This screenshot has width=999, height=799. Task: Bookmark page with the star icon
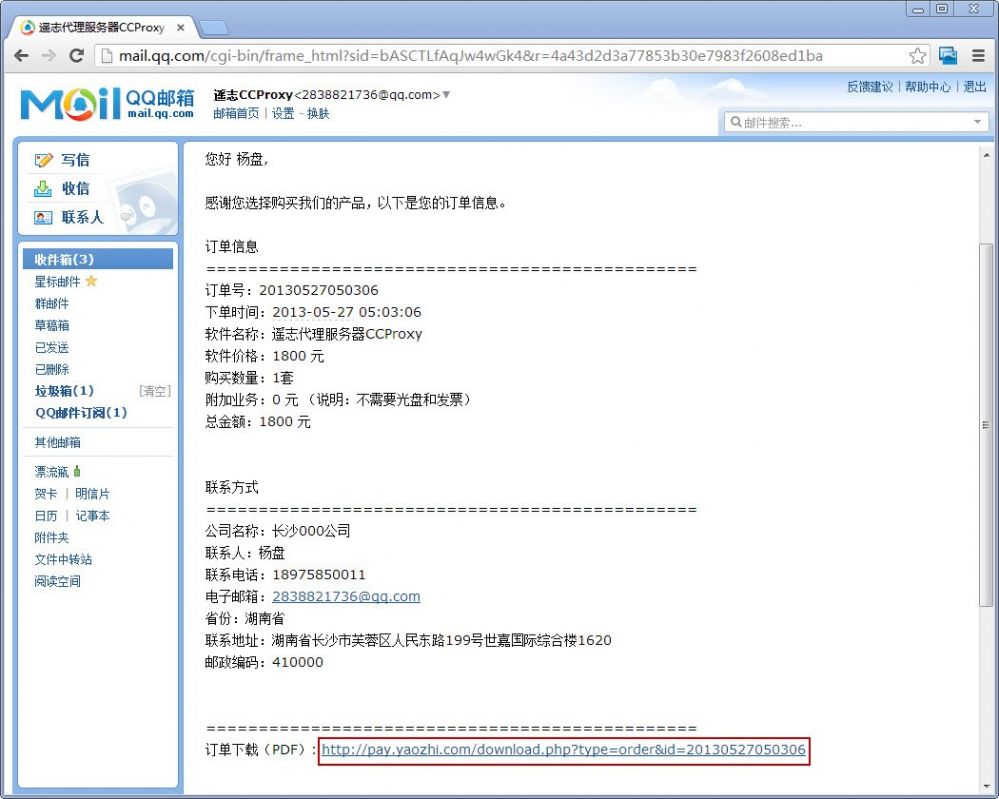tap(917, 56)
